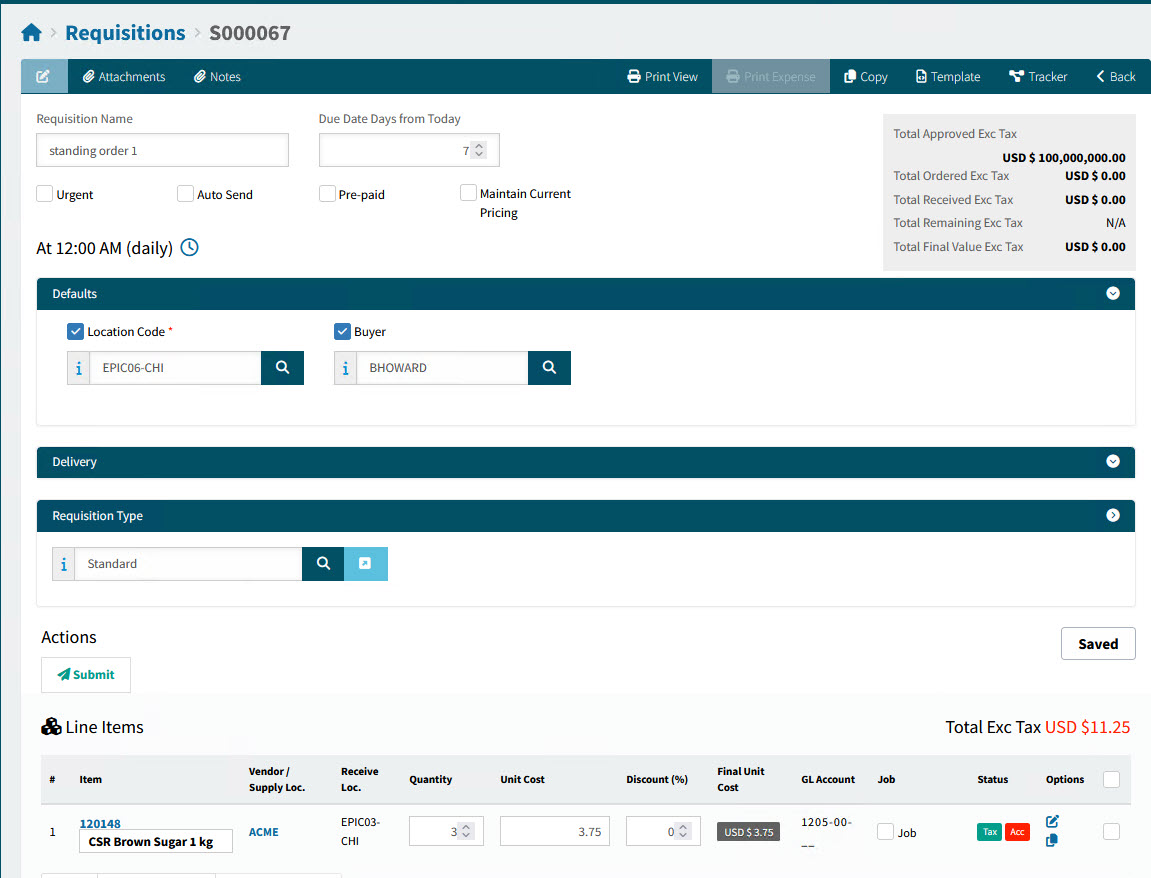Open the schedule clock icon
This screenshot has width=1151, height=878.
(189, 247)
